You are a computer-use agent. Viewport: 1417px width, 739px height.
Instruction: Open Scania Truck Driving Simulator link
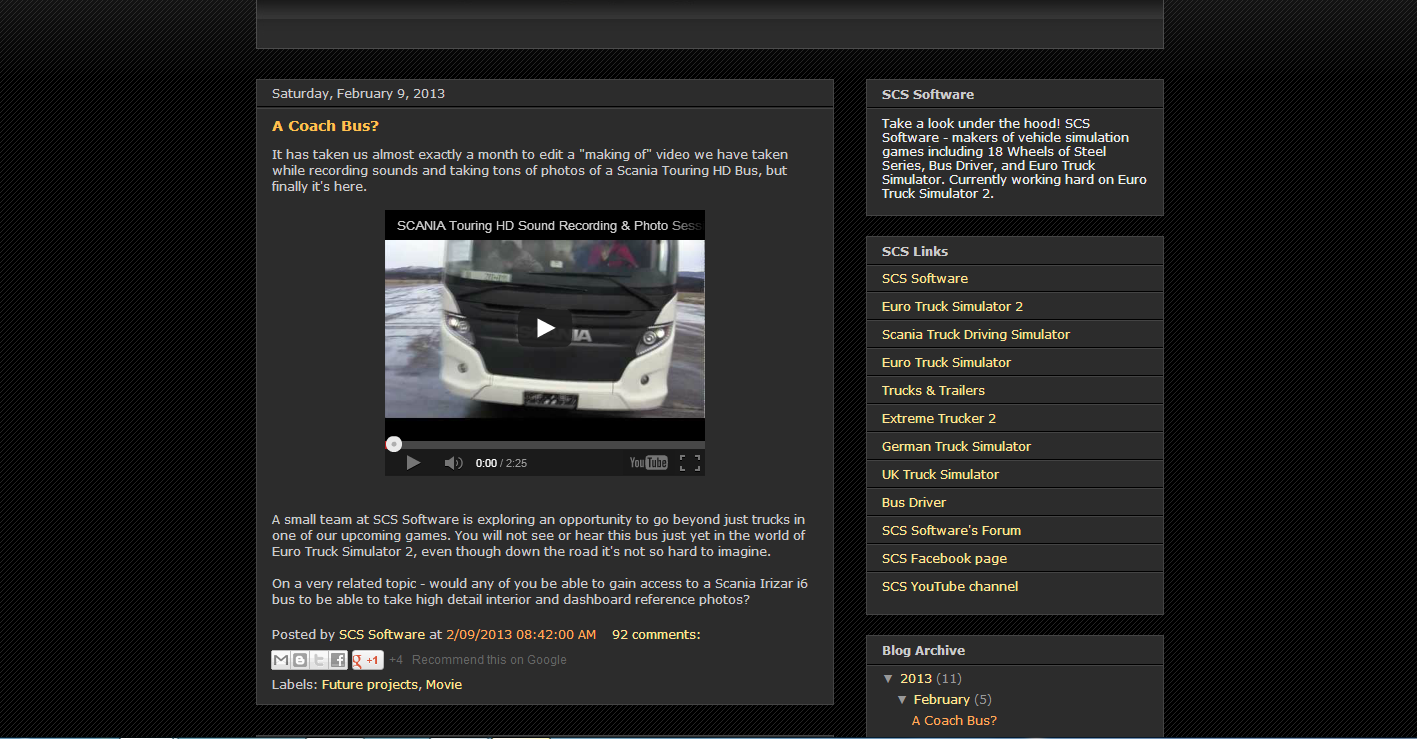pos(976,334)
